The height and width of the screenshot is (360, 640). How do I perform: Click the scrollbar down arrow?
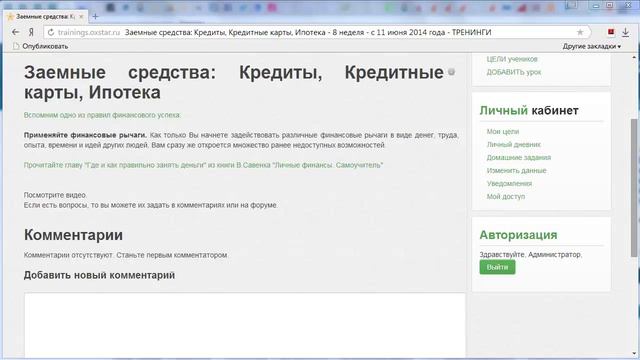(634, 354)
